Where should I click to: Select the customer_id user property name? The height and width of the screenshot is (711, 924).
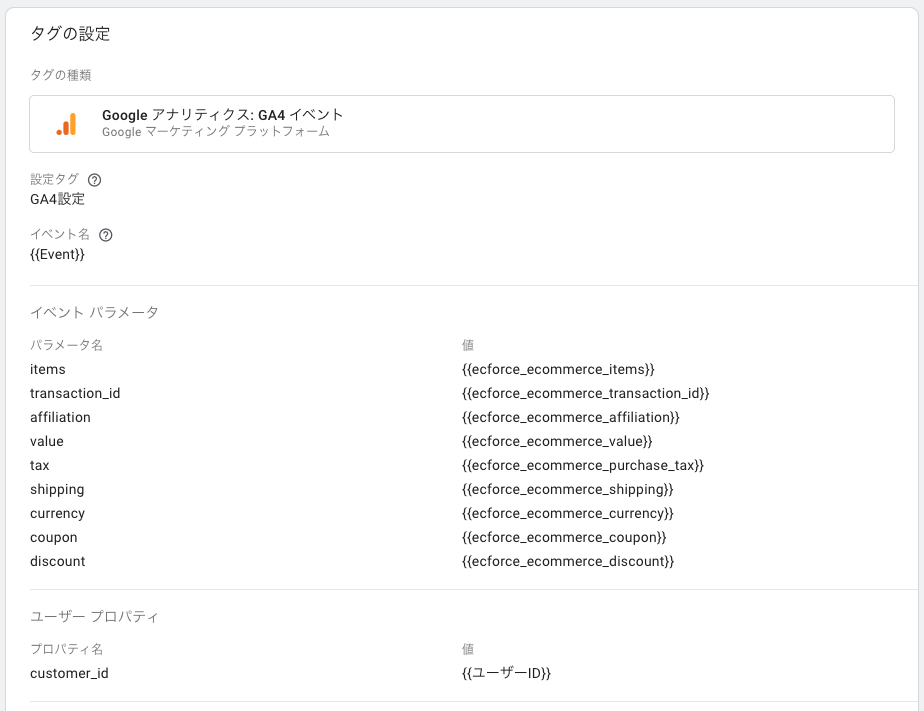pos(69,673)
